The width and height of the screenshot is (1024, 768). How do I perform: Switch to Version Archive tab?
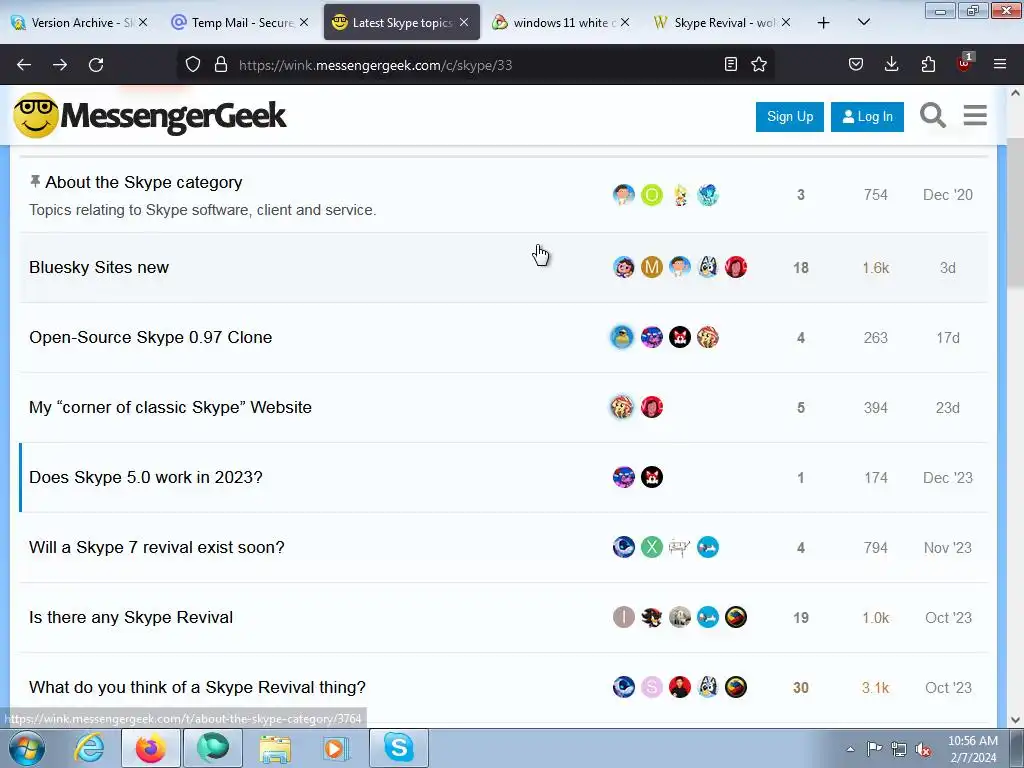pyautogui.click(x=79, y=23)
